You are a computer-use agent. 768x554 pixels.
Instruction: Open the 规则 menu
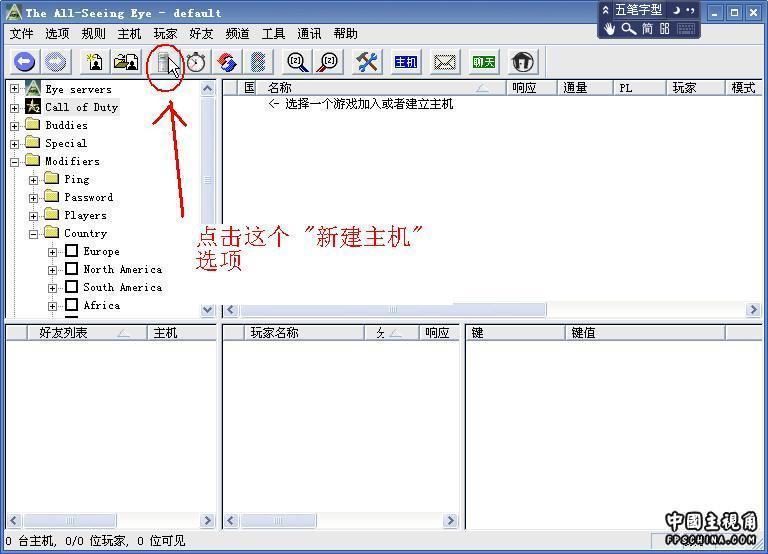(x=94, y=34)
